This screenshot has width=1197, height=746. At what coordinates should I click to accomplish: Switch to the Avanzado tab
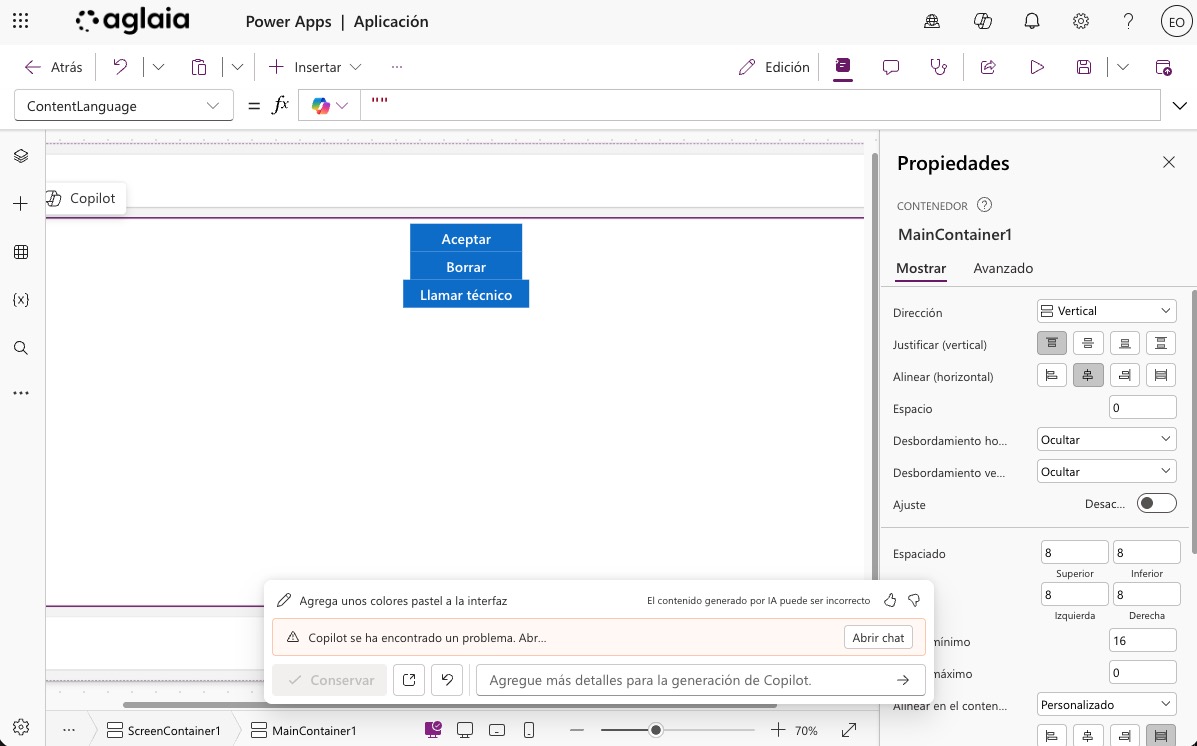[x=1002, y=268]
